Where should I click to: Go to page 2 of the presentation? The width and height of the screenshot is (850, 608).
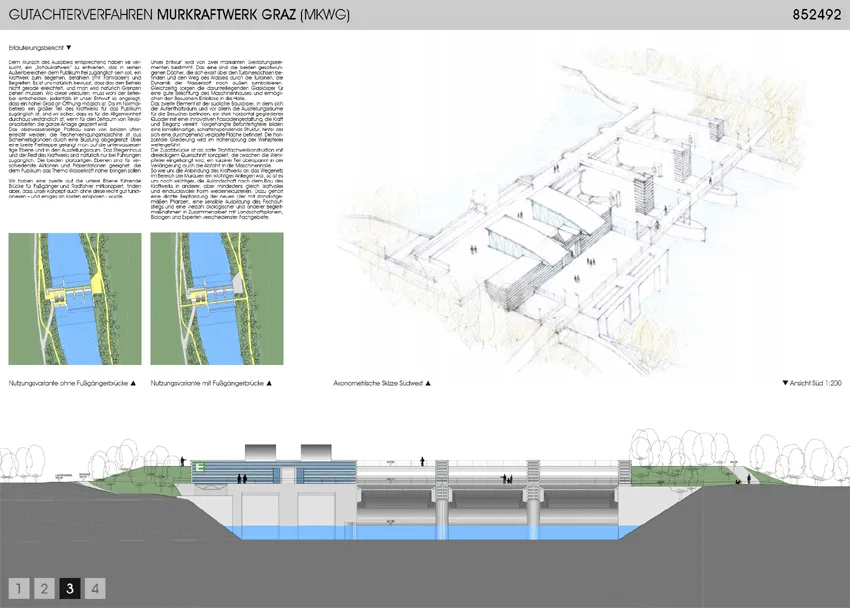(44, 588)
